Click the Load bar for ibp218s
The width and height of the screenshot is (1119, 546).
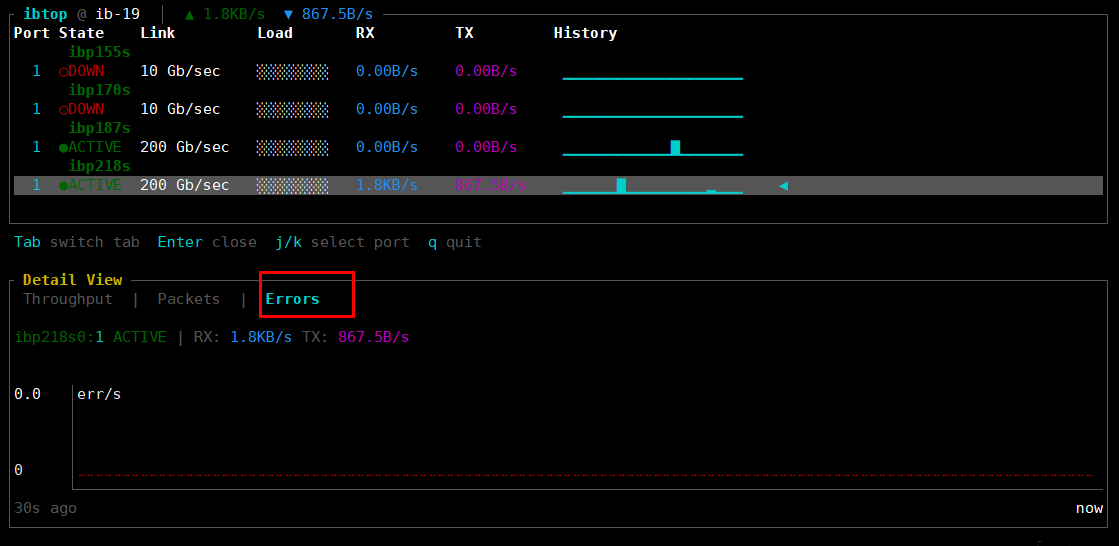(293, 186)
